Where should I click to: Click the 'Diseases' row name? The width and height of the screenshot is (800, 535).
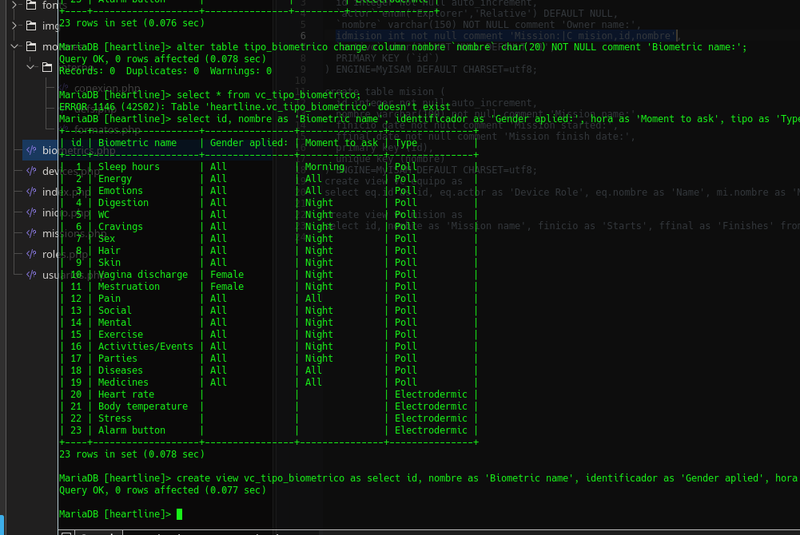click(120, 370)
